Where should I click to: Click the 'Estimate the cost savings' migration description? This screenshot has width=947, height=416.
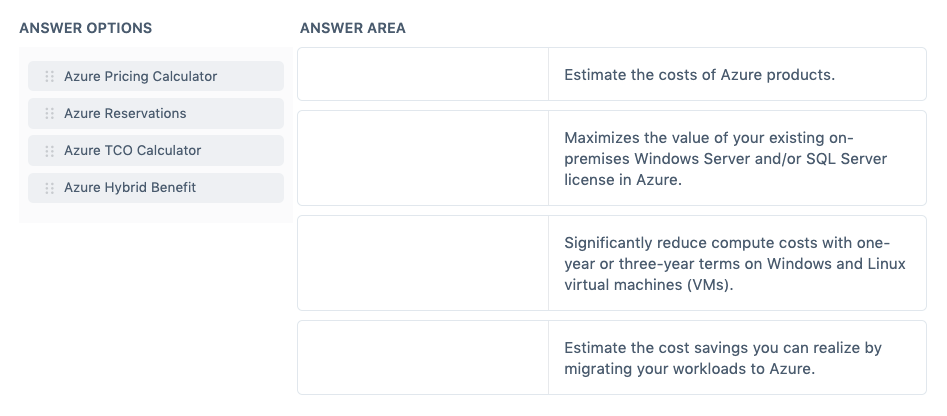(x=722, y=357)
